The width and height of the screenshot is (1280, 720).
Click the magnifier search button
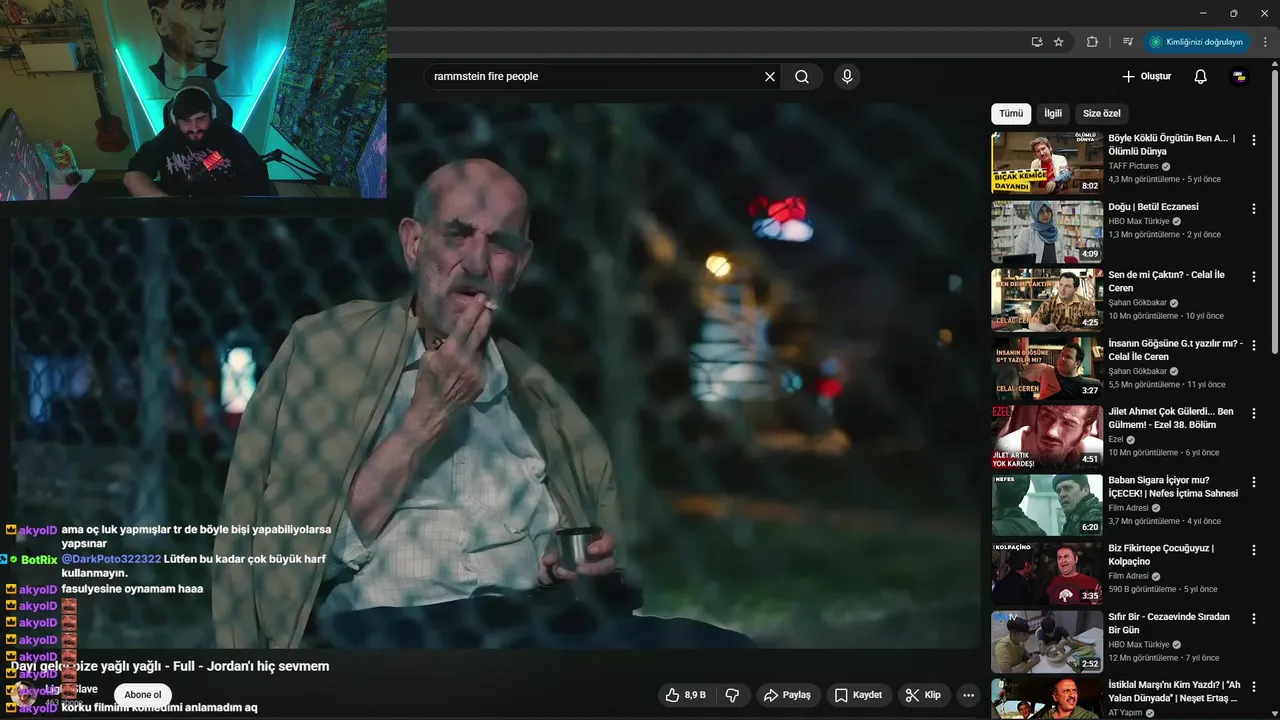[802, 77]
